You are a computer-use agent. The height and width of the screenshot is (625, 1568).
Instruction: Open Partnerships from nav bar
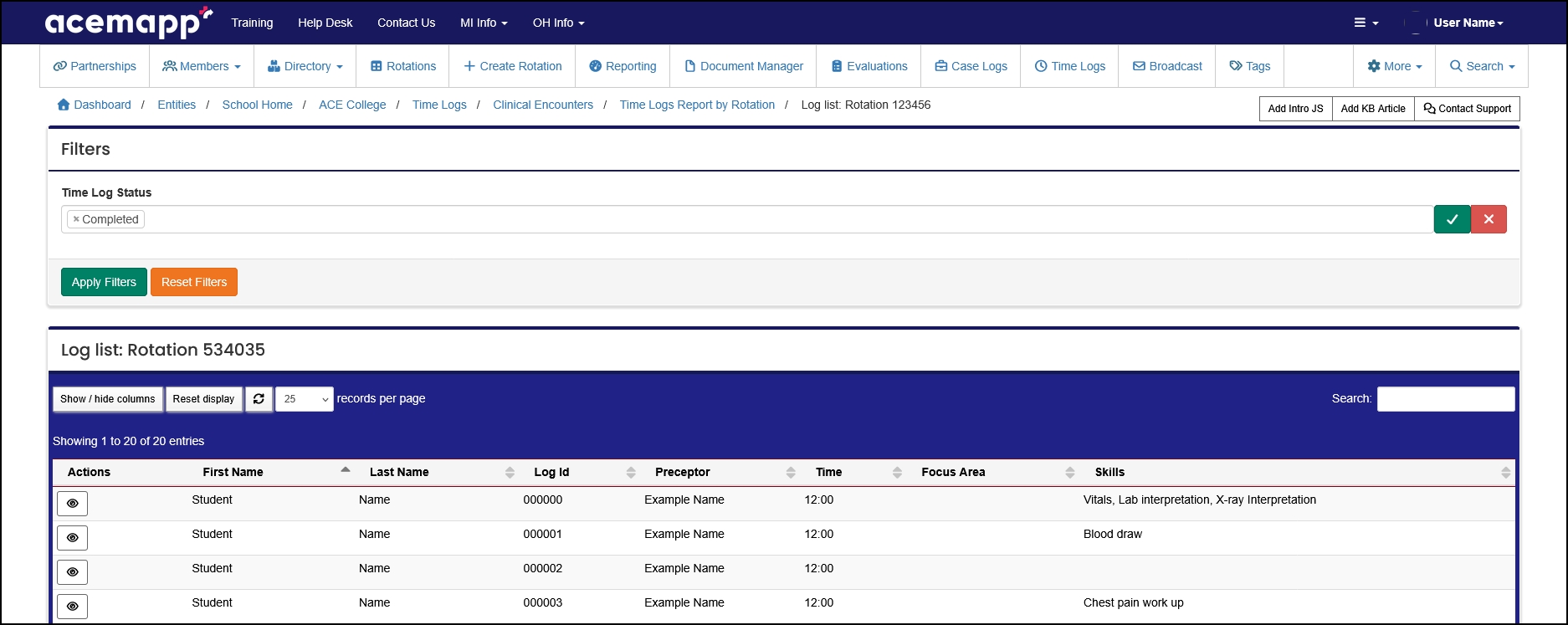coord(95,66)
